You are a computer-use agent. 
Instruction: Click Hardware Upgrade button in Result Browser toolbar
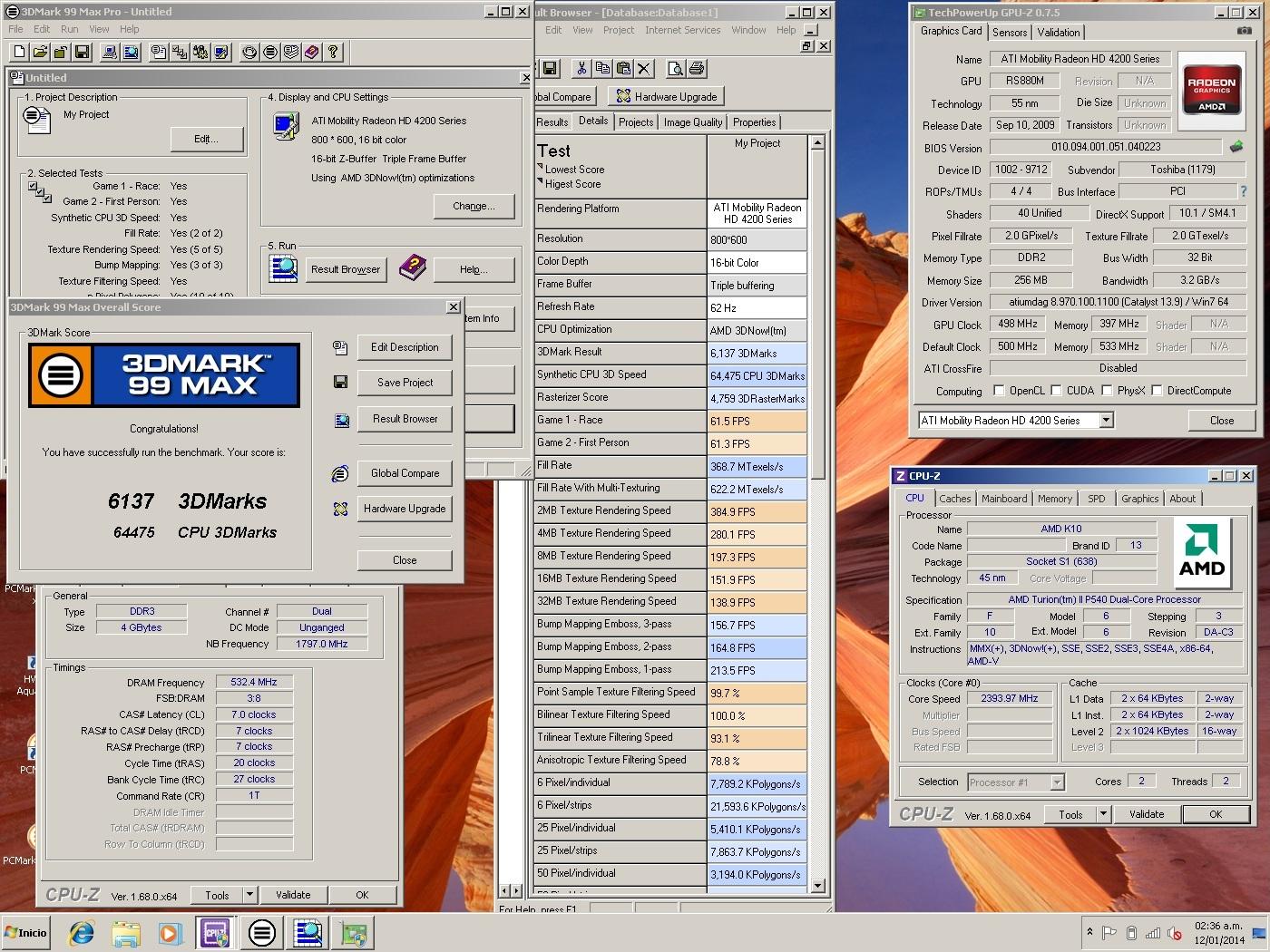pos(667,96)
